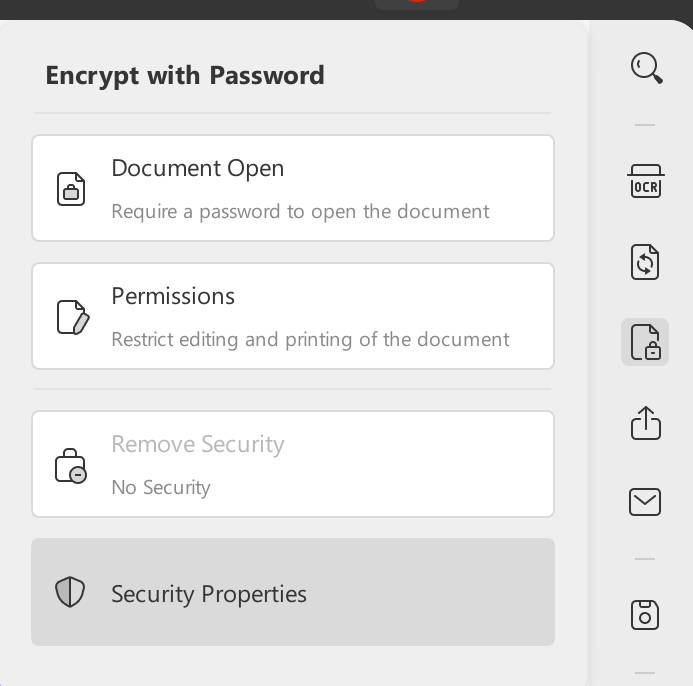The height and width of the screenshot is (686, 693).
Task: Send the document by email
Action: (645, 502)
